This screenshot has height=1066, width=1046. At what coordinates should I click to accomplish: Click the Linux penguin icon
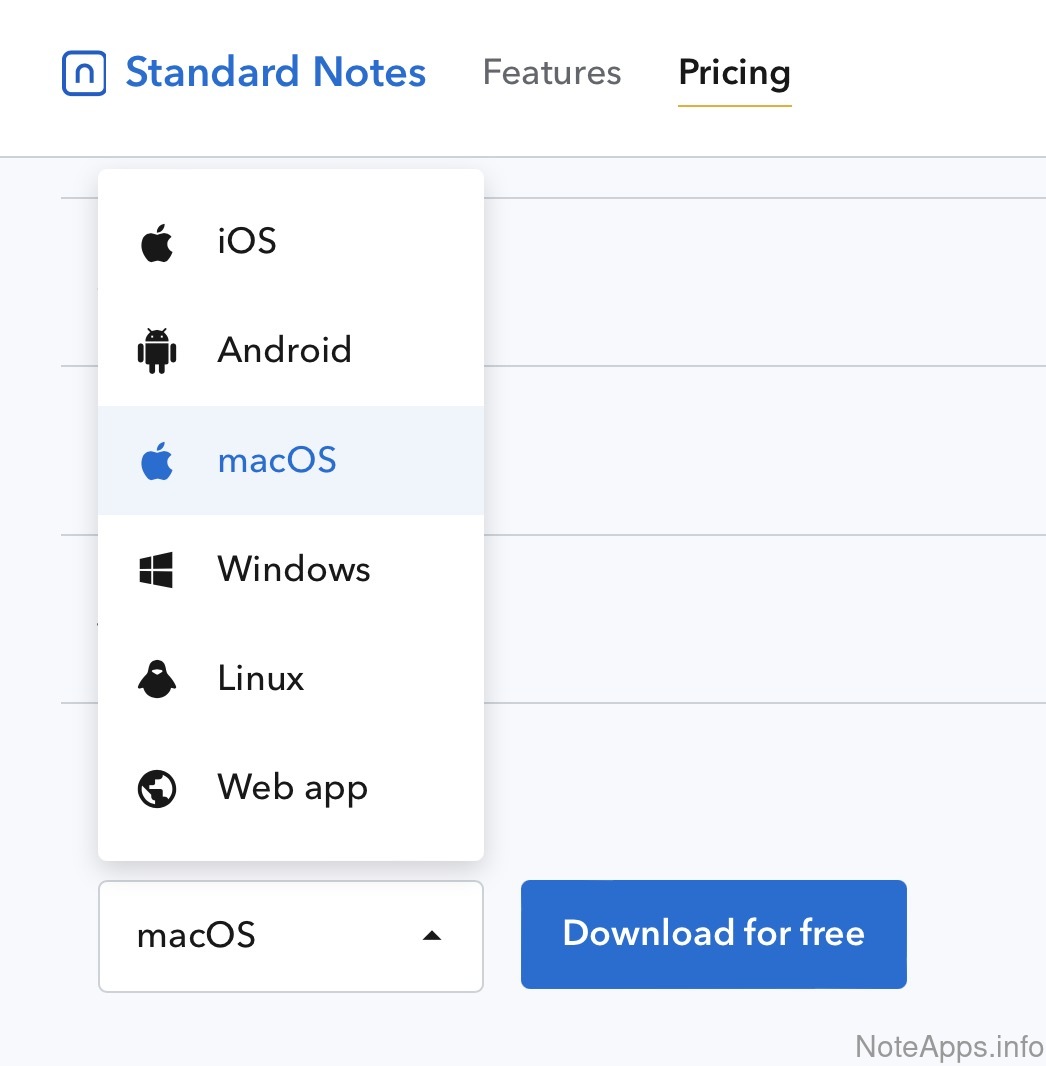pyautogui.click(x=156, y=679)
